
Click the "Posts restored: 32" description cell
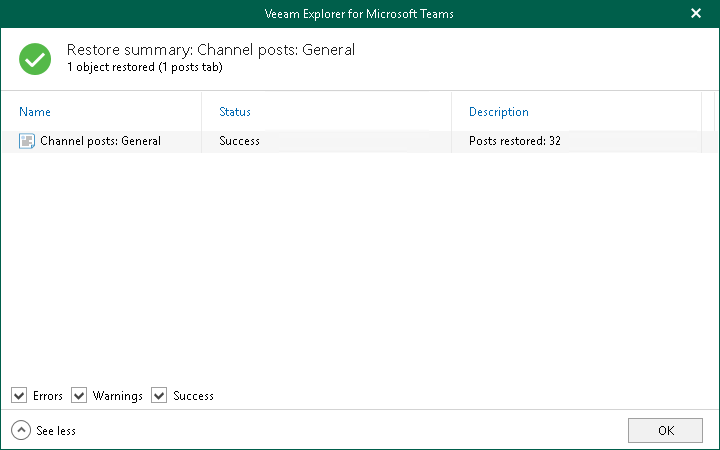pos(514,141)
